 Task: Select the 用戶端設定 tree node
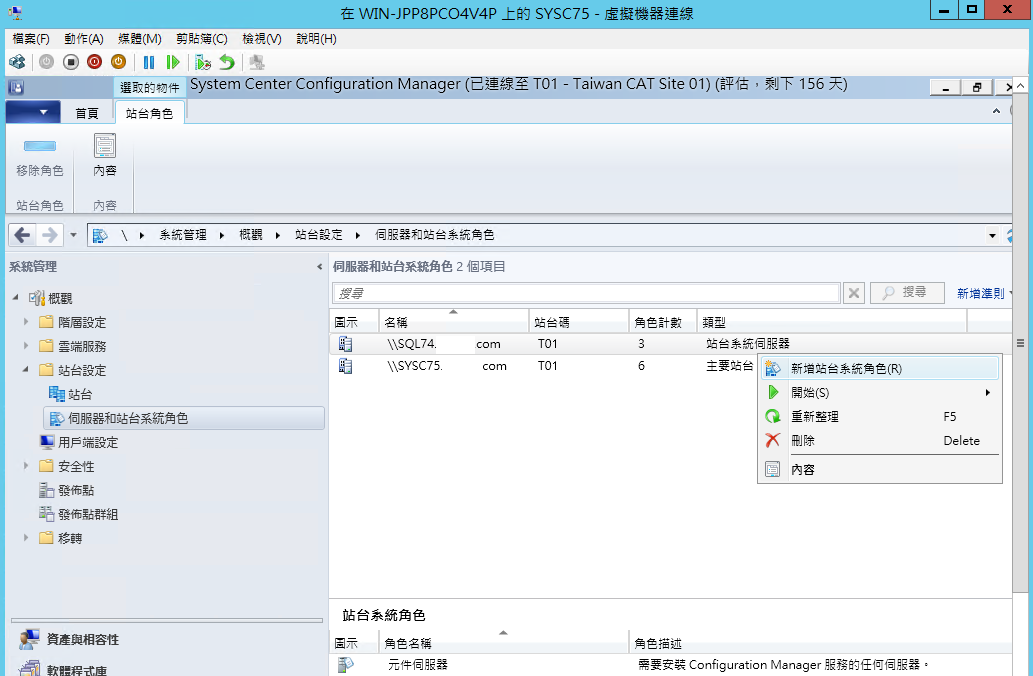(x=79, y=442)
